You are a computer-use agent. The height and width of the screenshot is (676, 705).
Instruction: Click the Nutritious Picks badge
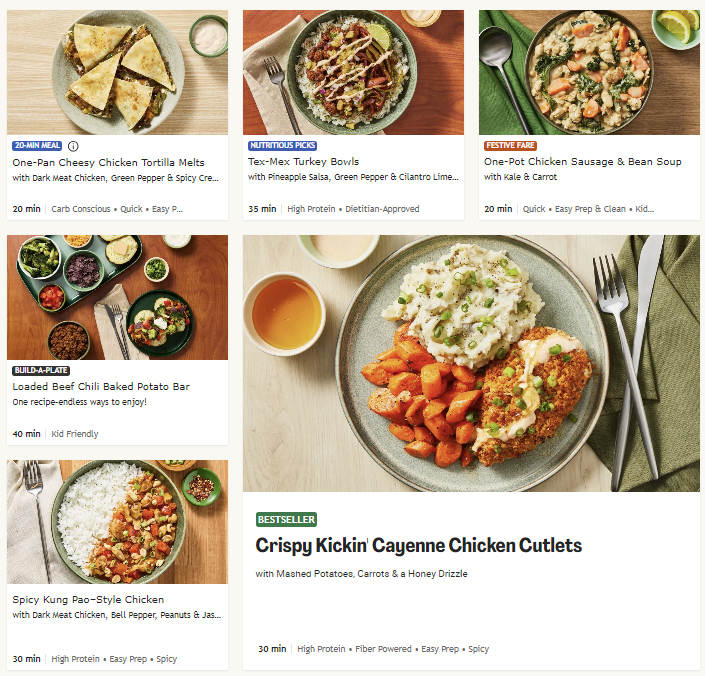(x=283, y=146)
